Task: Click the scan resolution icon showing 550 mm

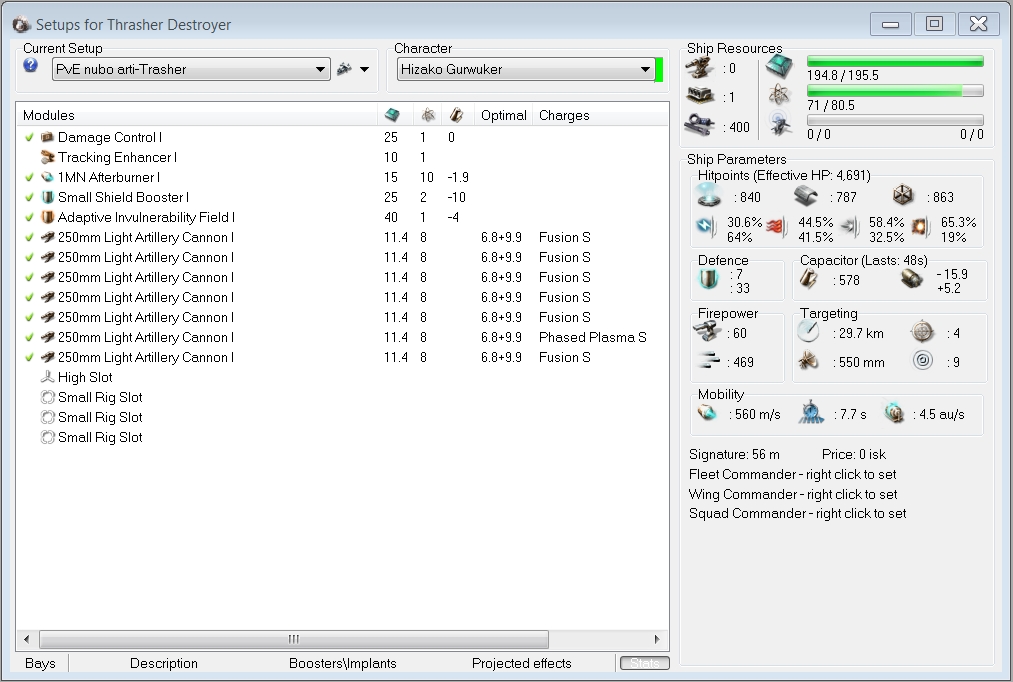Action: pos(809,361)
